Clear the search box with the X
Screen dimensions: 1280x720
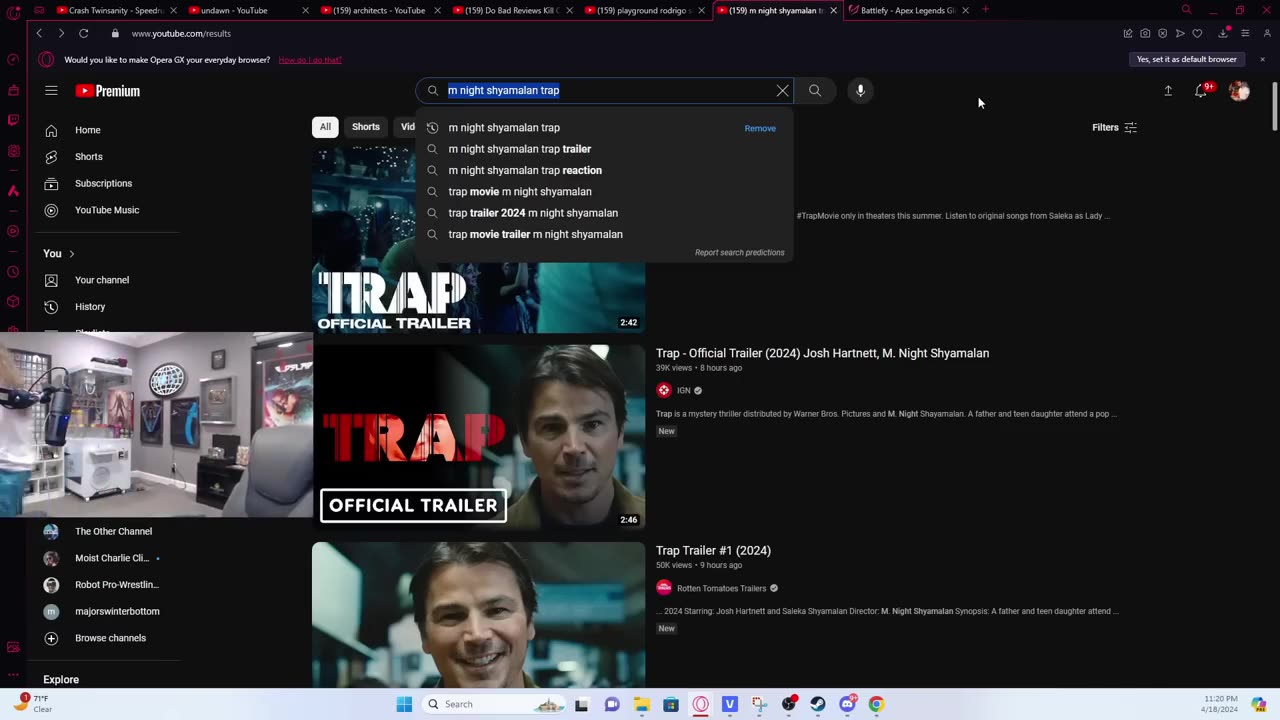782,91
